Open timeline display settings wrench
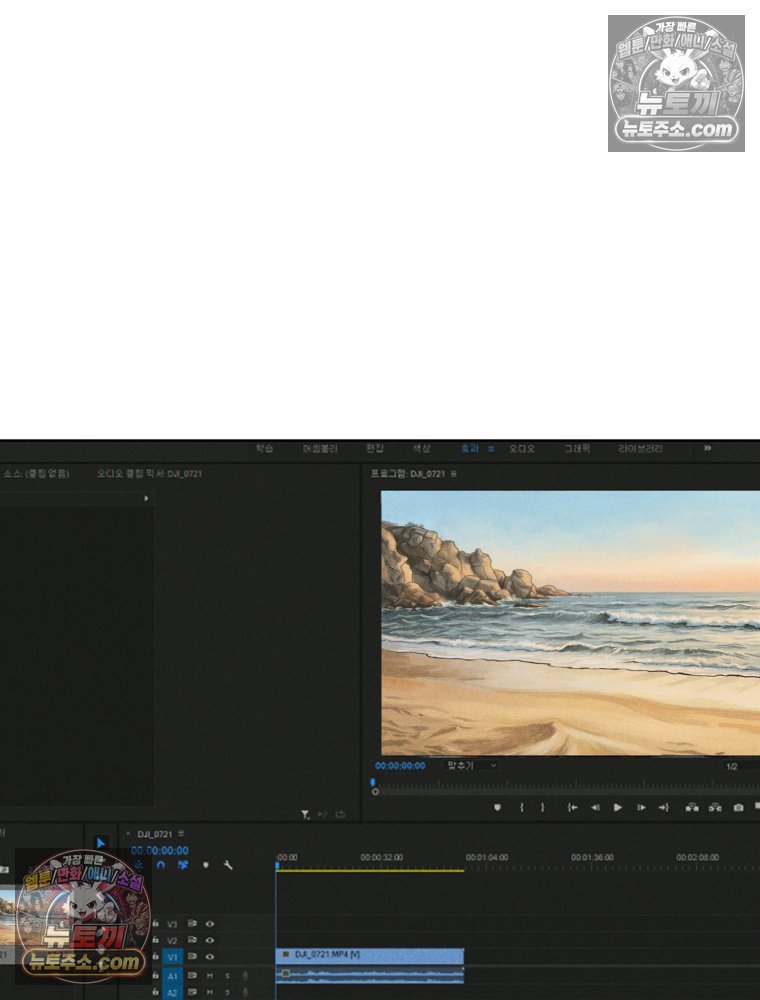The width and height of the screenshot is (760, 1000). click(x=228, y=865)
